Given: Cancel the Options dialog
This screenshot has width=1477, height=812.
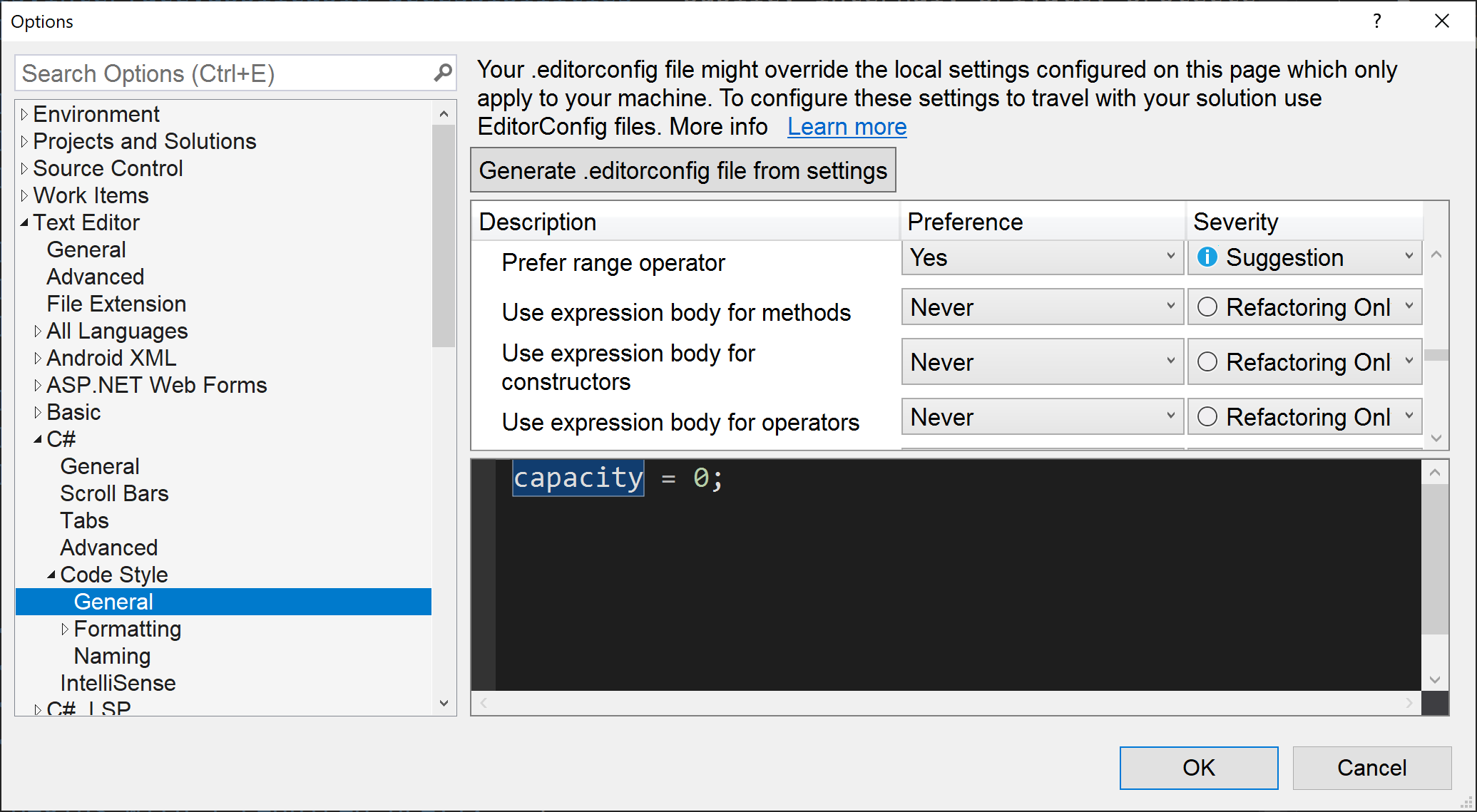Looking at the screenshot, I should tap(1371, 768).
